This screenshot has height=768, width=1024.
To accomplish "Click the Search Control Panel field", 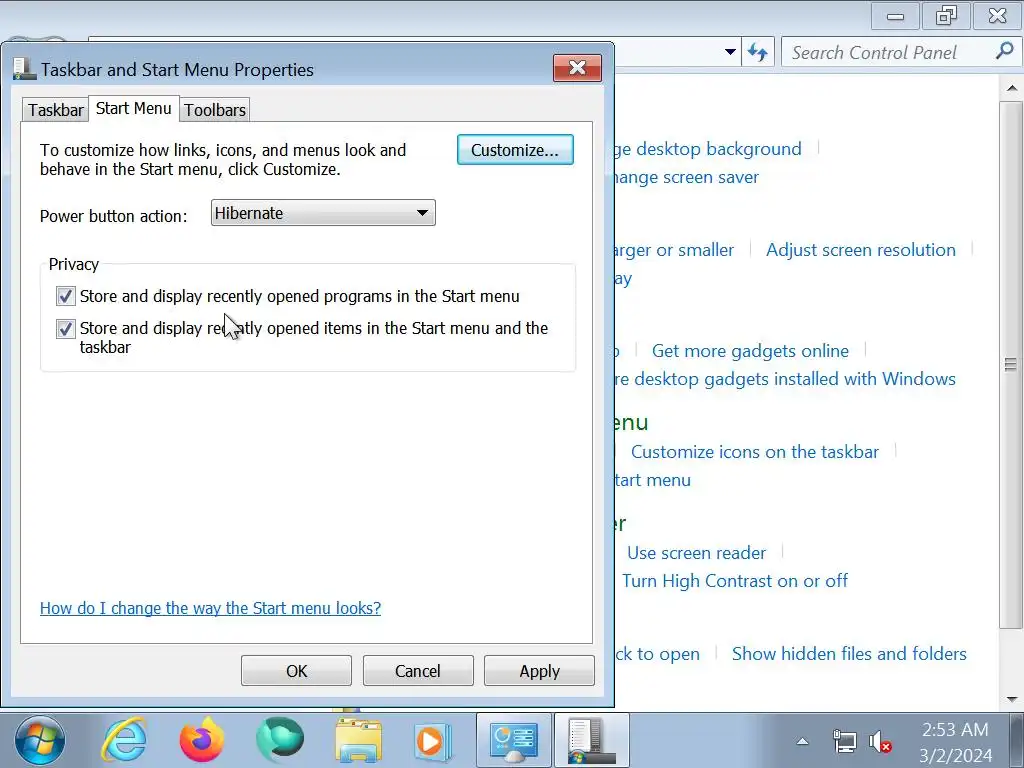I will pyautogui.click(x=888, y=52).
